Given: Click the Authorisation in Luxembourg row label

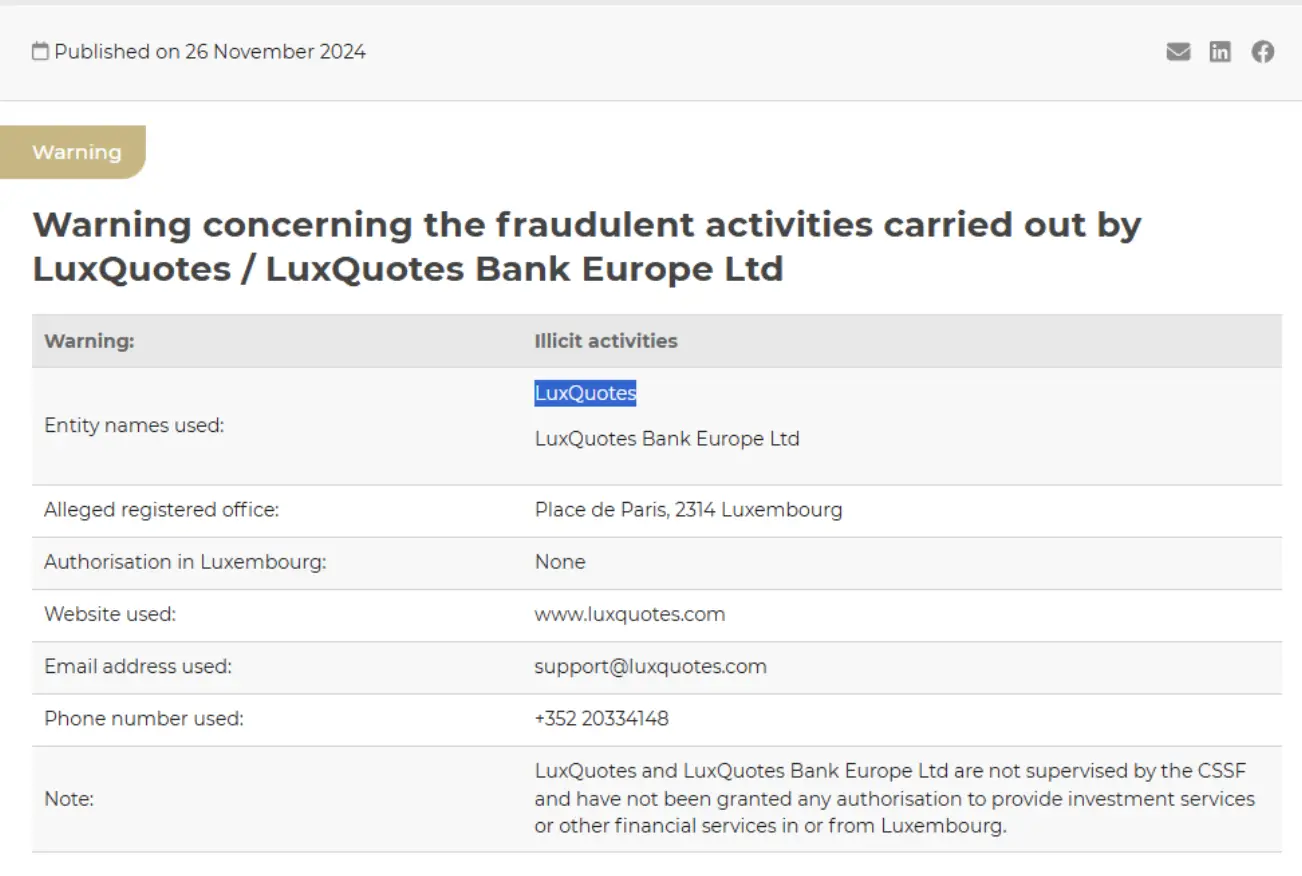Looking at the screenshot, I should pos(185,562).
